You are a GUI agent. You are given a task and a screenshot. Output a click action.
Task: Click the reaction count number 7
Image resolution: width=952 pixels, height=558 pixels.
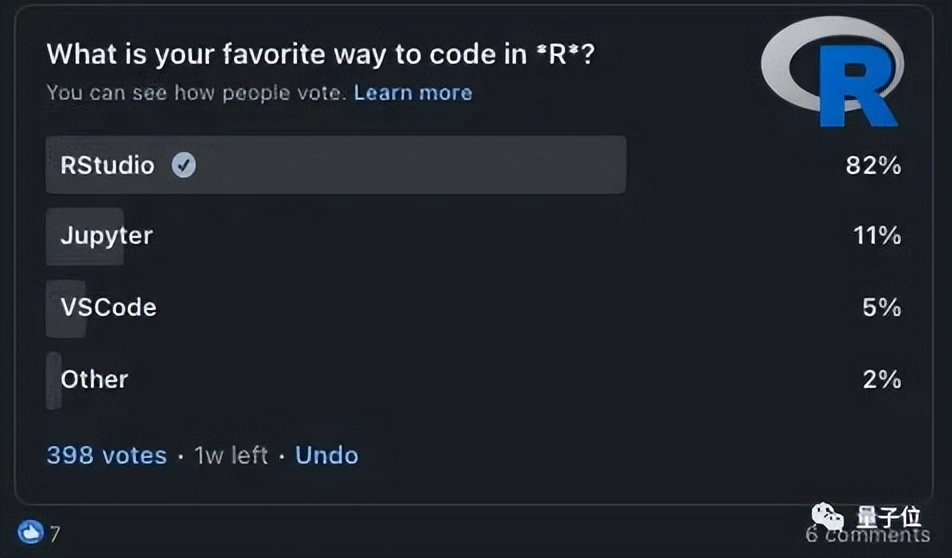pos(55,534)
